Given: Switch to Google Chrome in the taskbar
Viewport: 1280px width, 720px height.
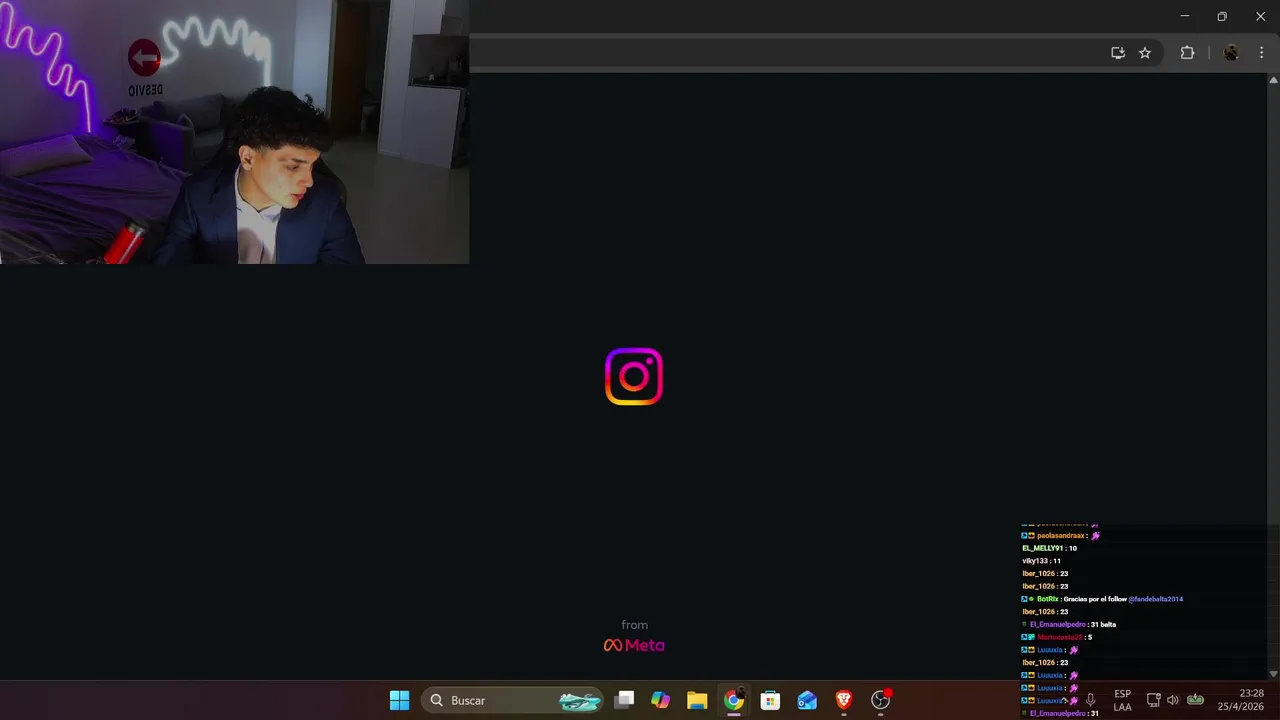Looking at the screenshot, I should (x=734, y=700).
